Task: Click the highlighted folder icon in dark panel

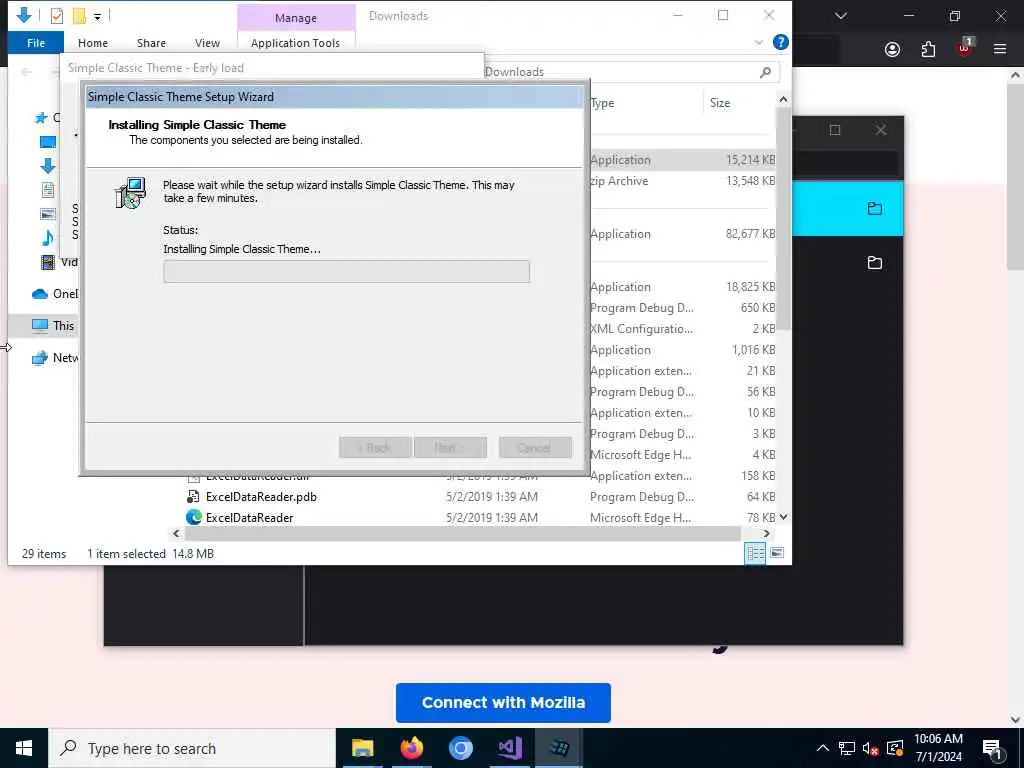Action: (874, 209)
